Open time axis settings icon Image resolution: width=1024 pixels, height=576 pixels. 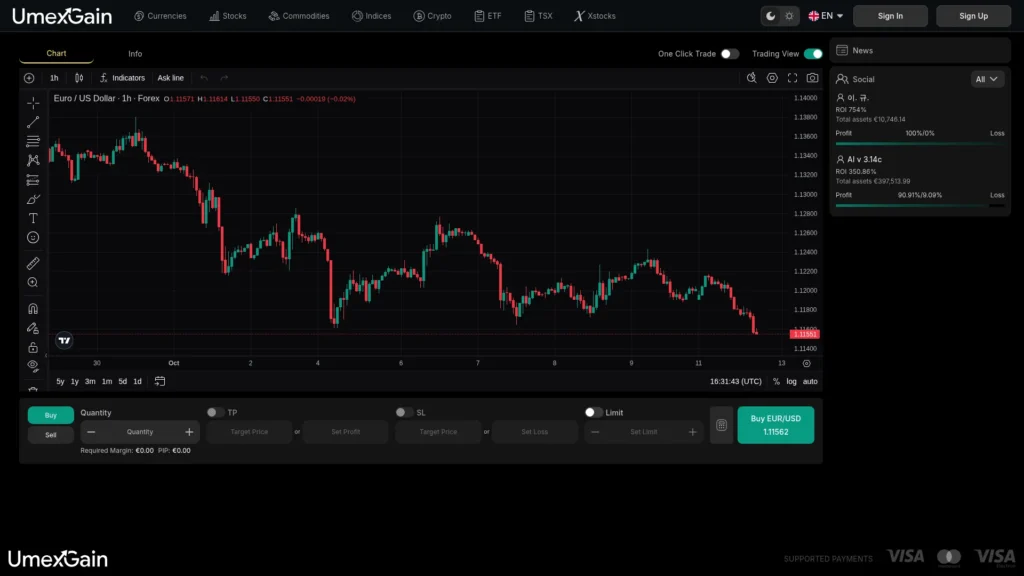[807, 363]
